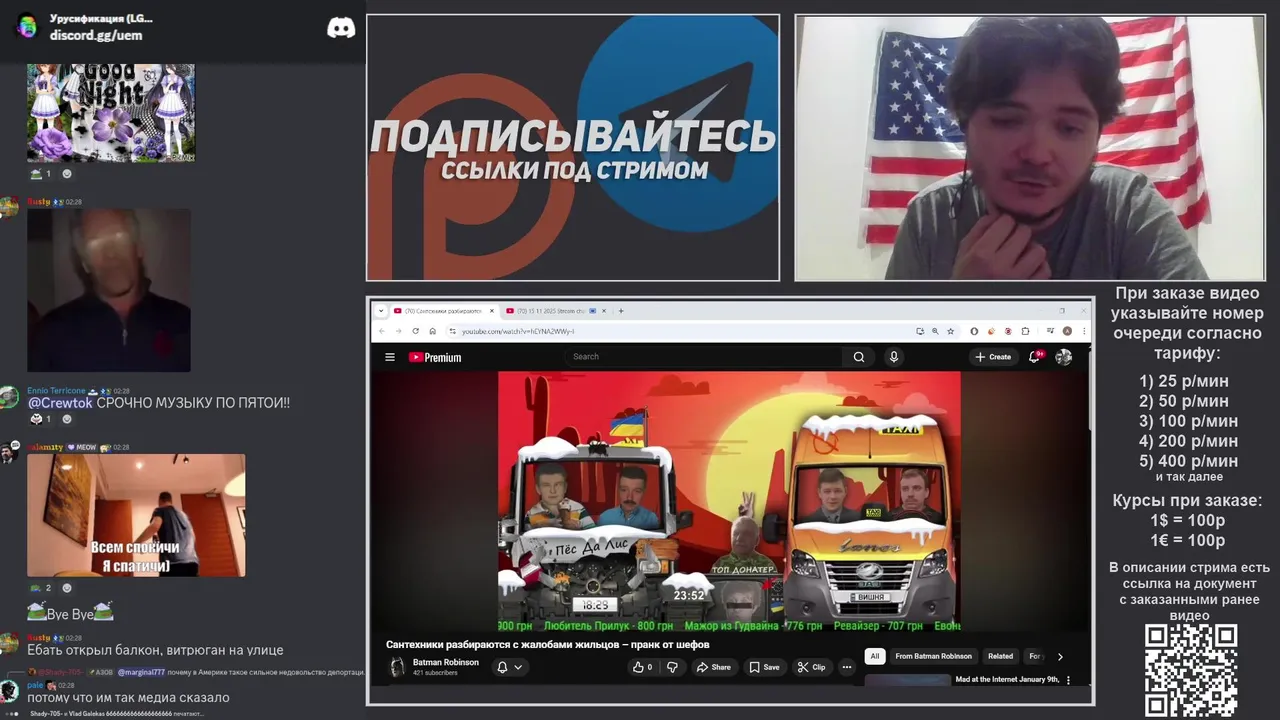The image size is (1280, 720).
Task: Click the Clip button under the video
Action: pos(812,667)
